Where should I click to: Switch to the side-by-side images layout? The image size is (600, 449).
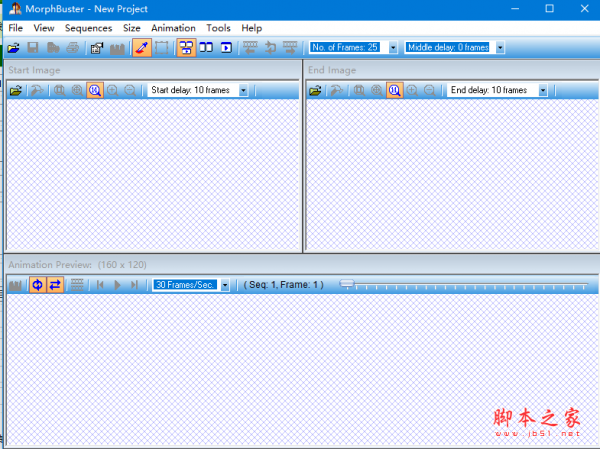pos(206,48)
